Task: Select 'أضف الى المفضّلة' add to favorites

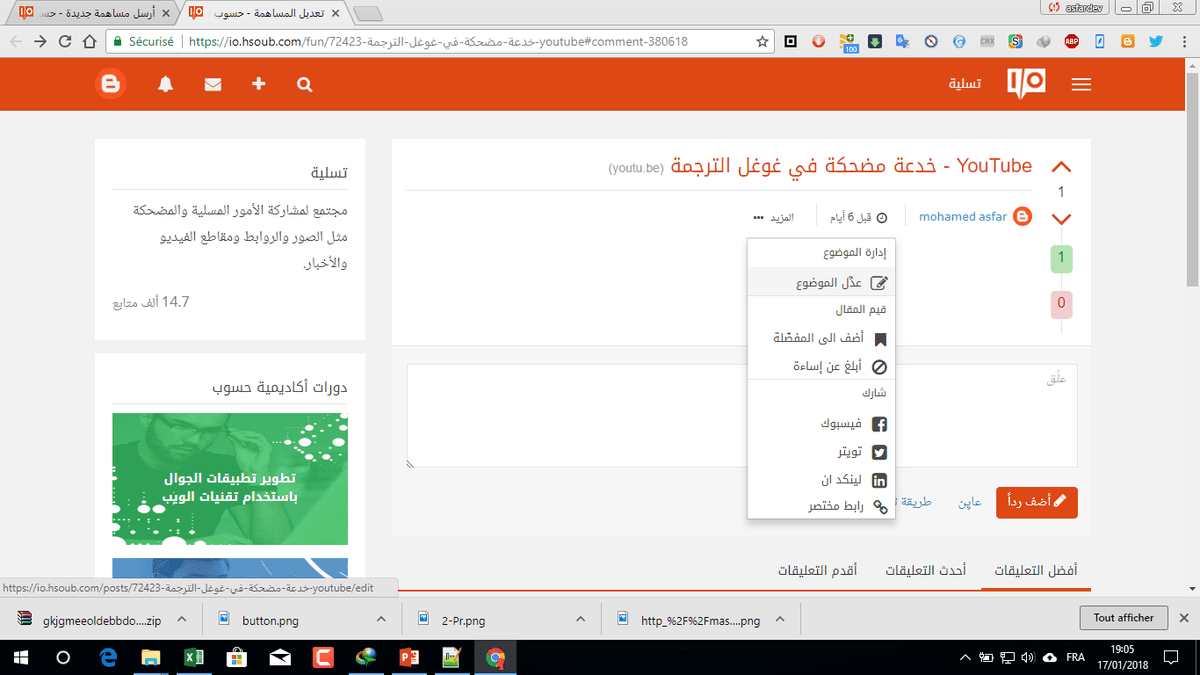Action: coord(821,339)
